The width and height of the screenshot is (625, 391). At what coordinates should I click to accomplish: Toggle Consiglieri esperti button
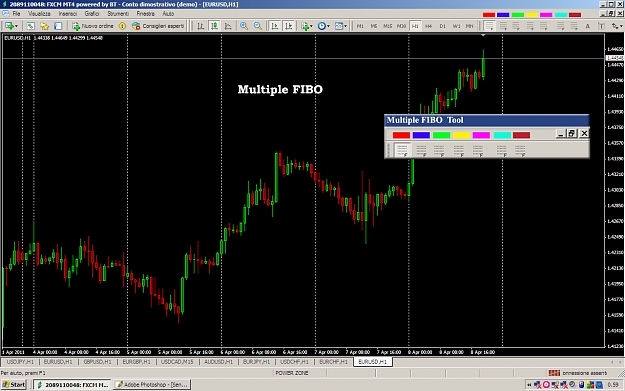tap(158, 26)
